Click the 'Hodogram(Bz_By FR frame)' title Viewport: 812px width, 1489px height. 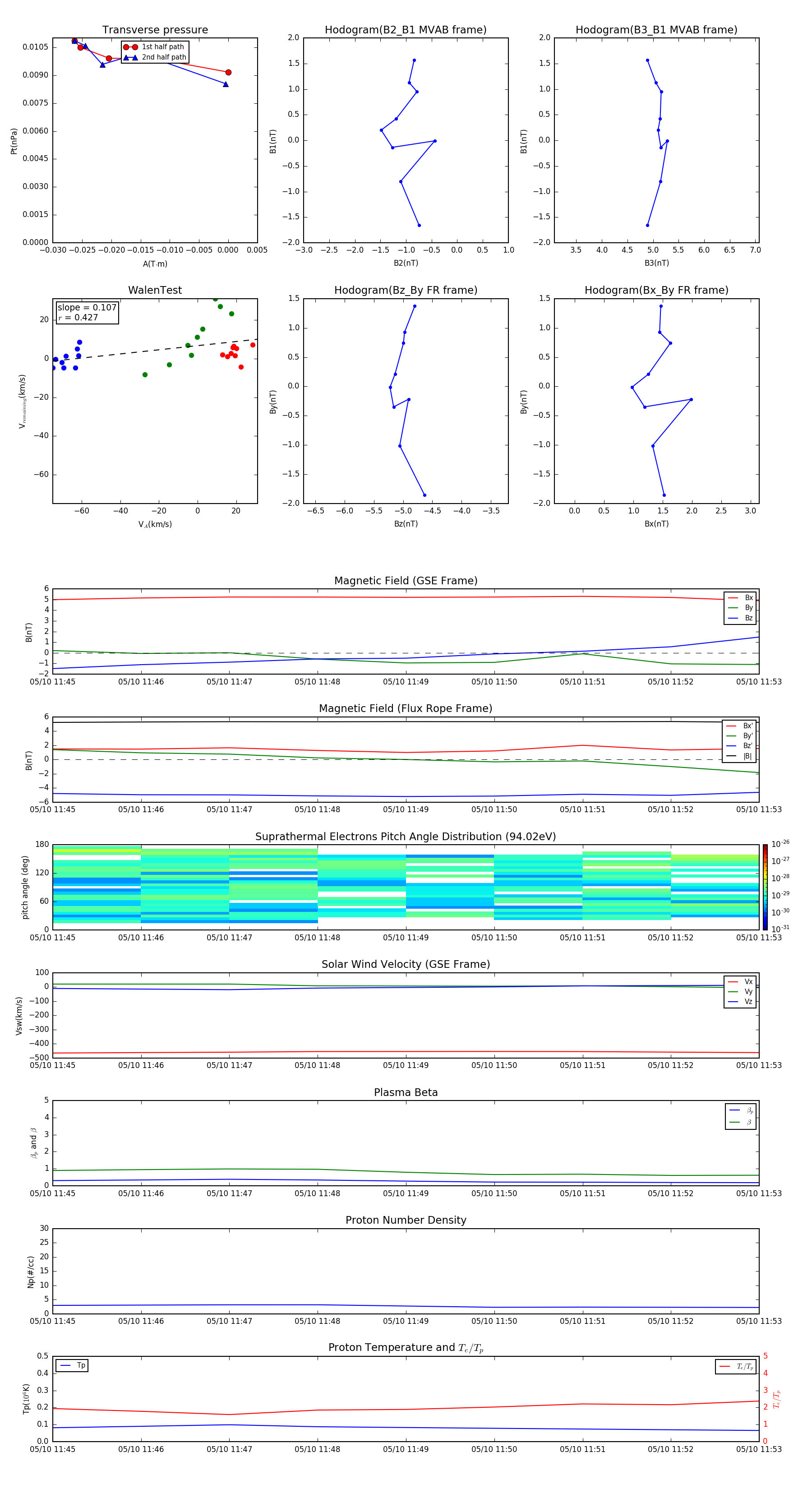pos(406,290)
